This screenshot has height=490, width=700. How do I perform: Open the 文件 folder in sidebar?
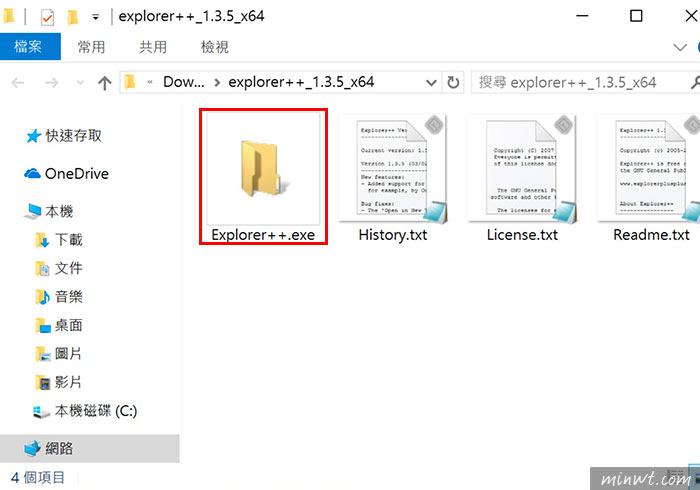(x=59, y=268)
